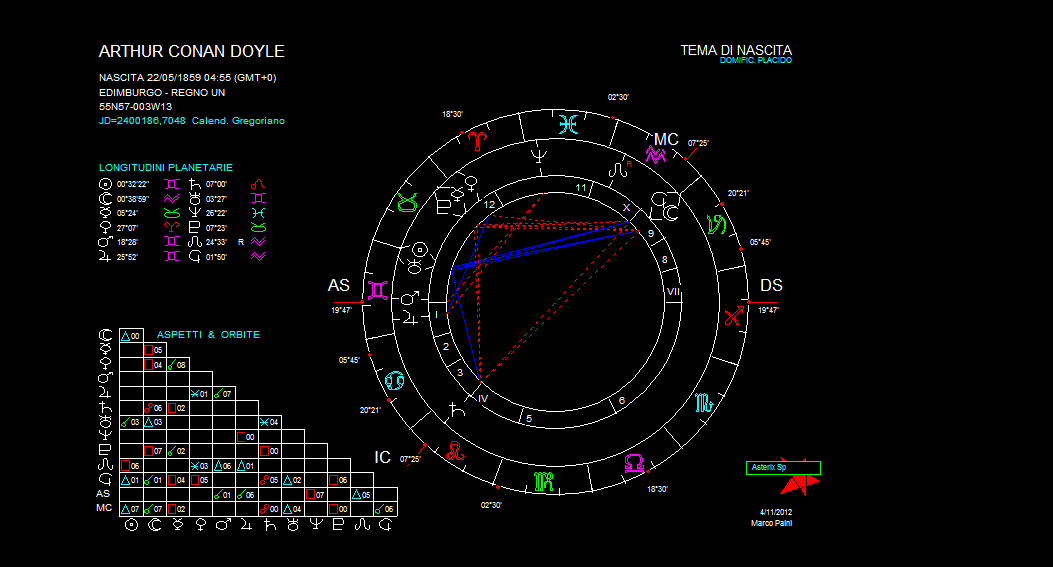Click the JD=2400186,7048 Julian date line
1053x567 pixels.
tap(191, 121)
